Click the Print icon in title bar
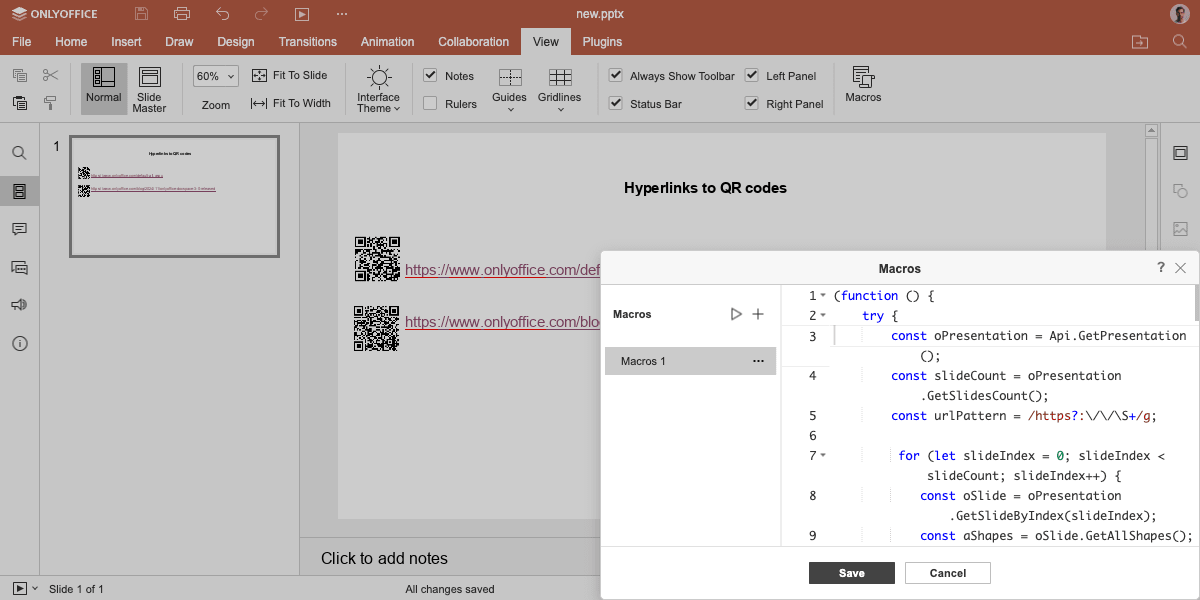 [182, 14]
